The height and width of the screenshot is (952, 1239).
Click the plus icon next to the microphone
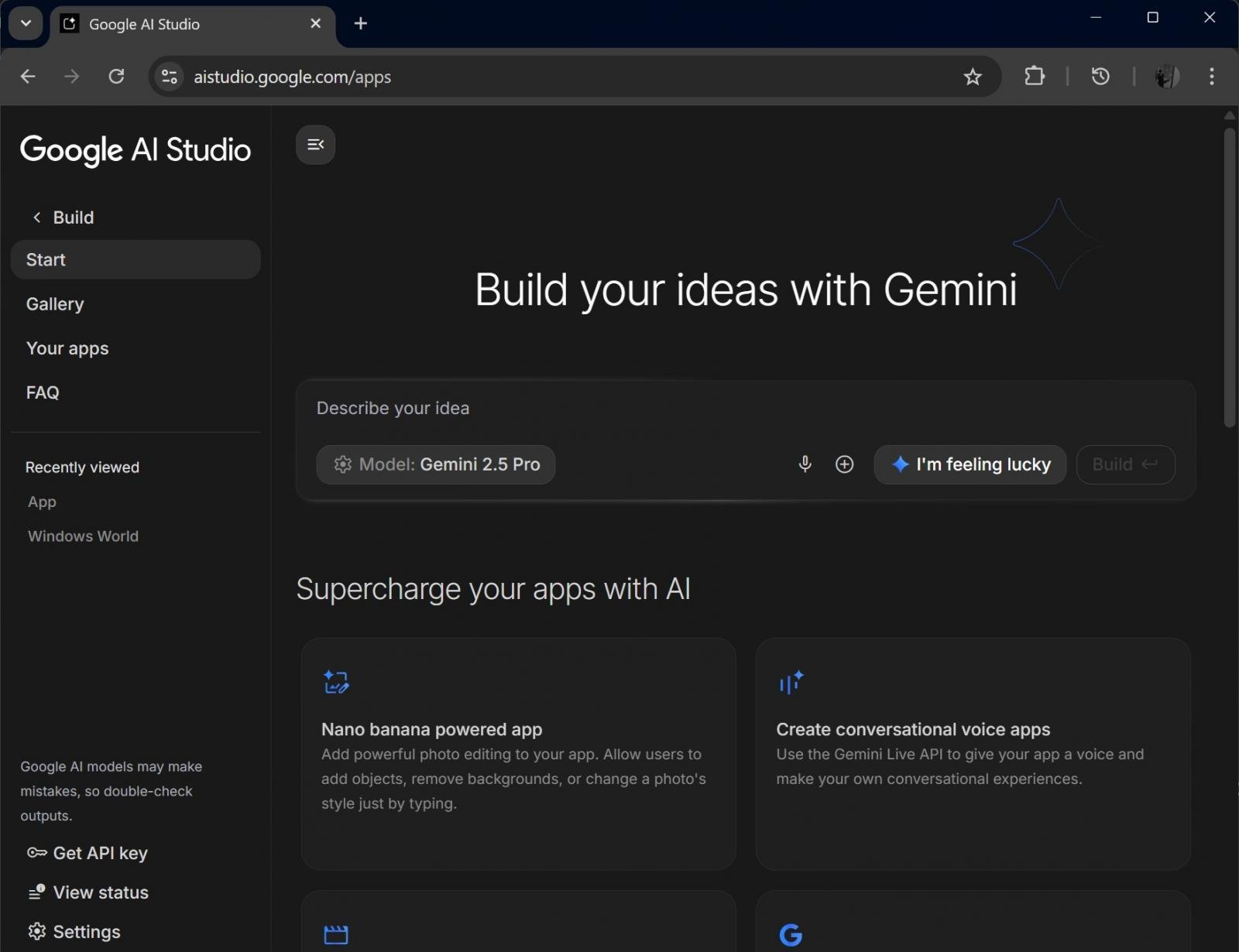[x=844, y=464]
